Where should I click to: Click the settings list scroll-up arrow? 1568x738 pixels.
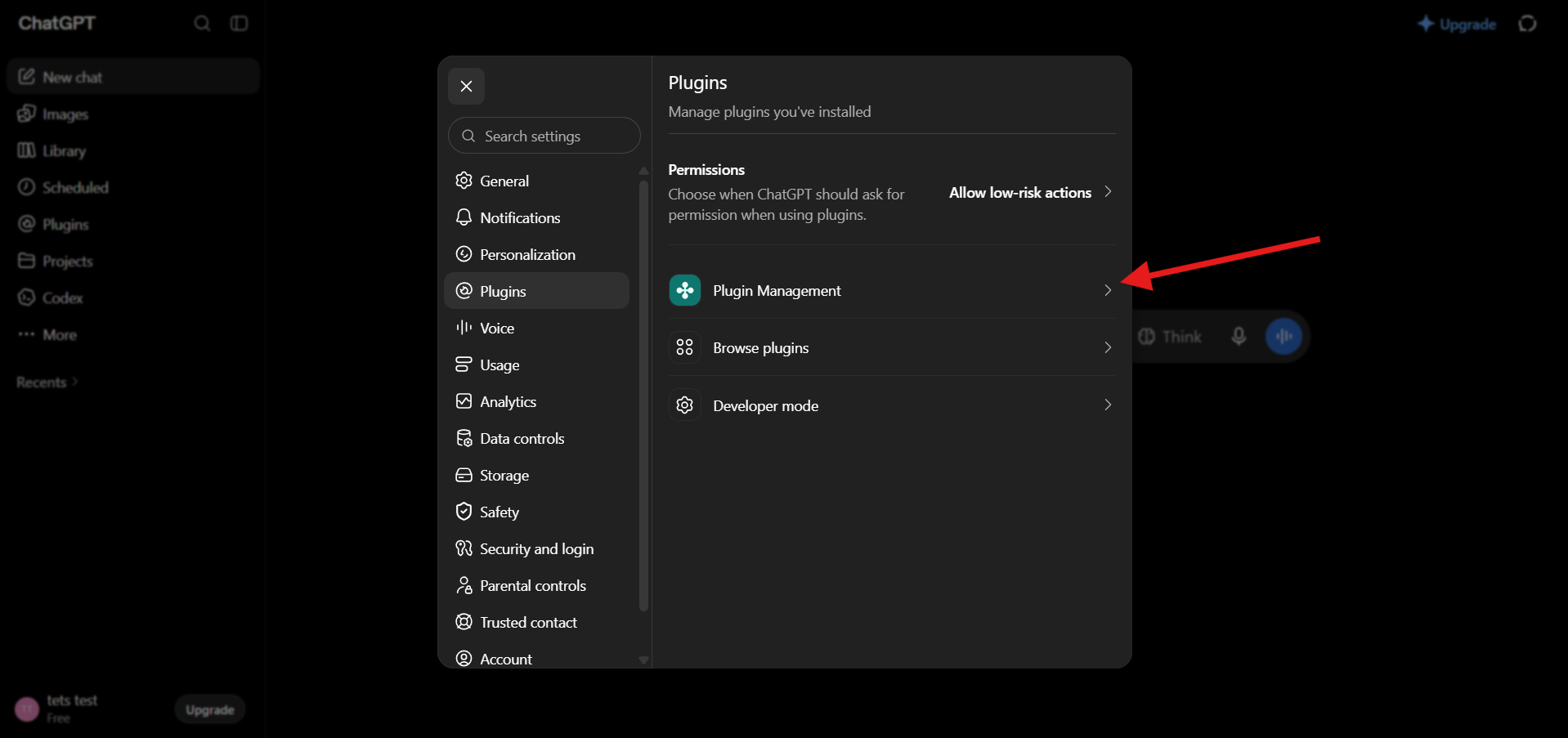[x=643, y=171]
